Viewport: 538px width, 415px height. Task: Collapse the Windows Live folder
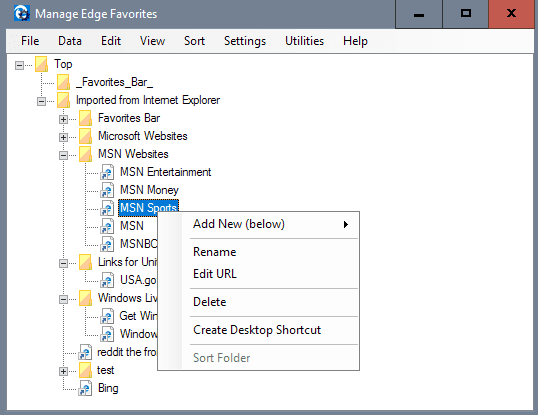(x=63, y=299)
